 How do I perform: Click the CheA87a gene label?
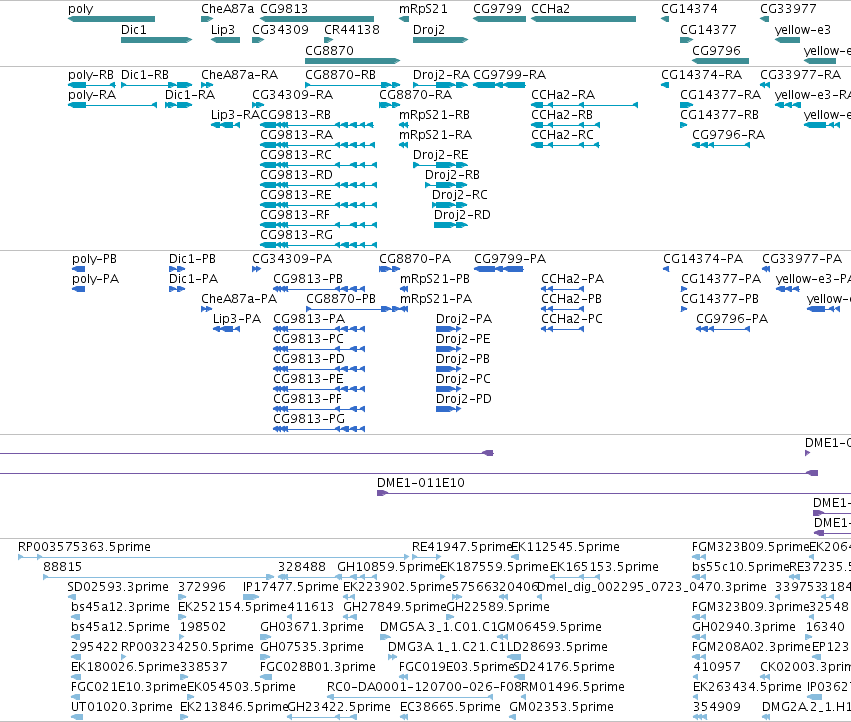[227, 9]
